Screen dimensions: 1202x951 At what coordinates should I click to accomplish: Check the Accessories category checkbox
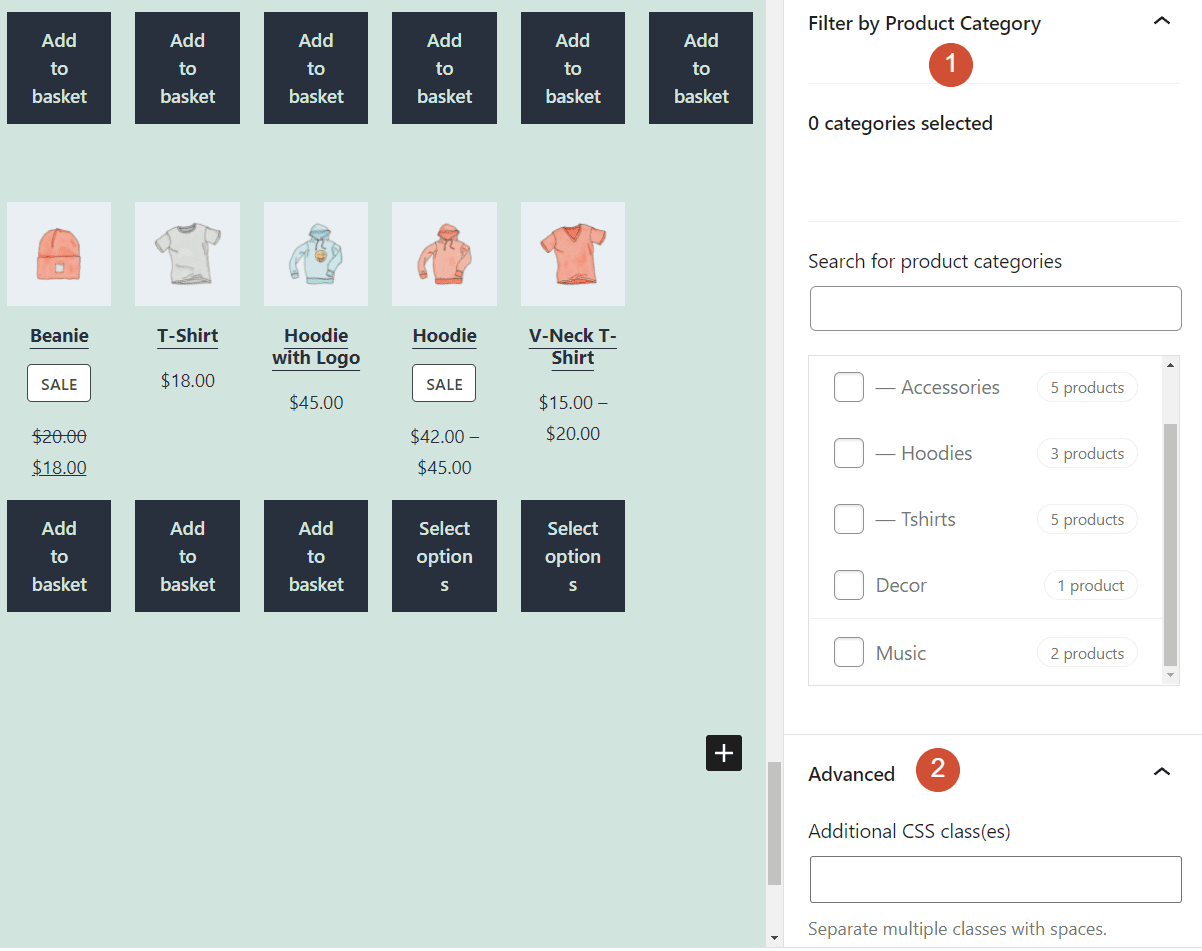click(x=848, y=387)
